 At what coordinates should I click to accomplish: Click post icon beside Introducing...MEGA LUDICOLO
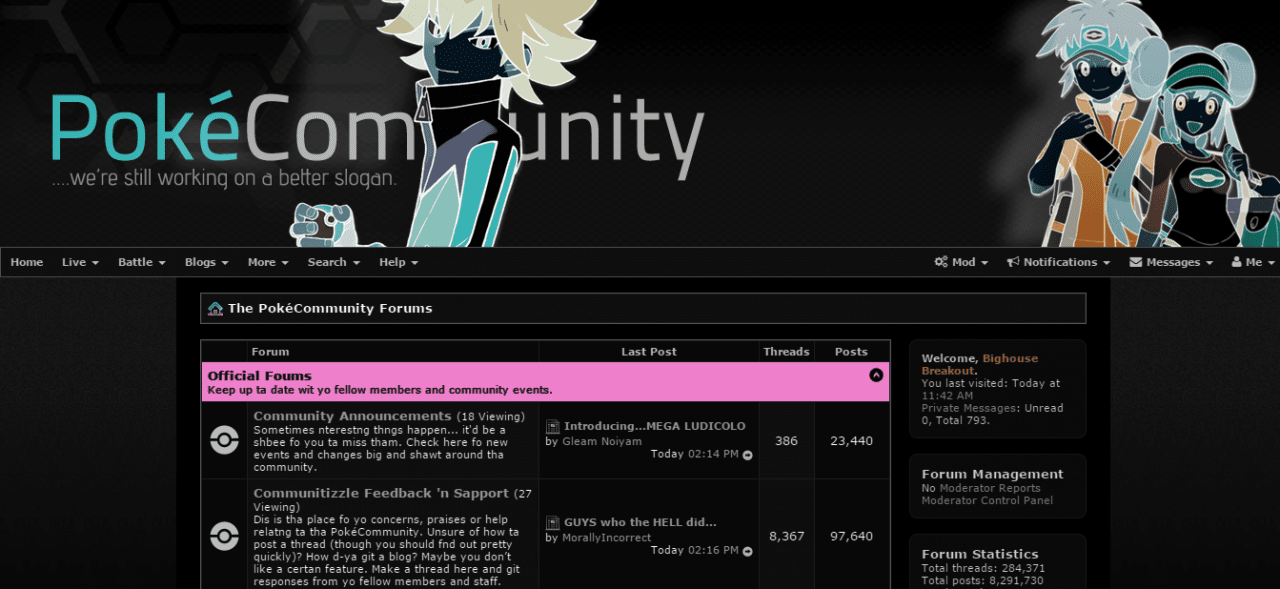552,426
